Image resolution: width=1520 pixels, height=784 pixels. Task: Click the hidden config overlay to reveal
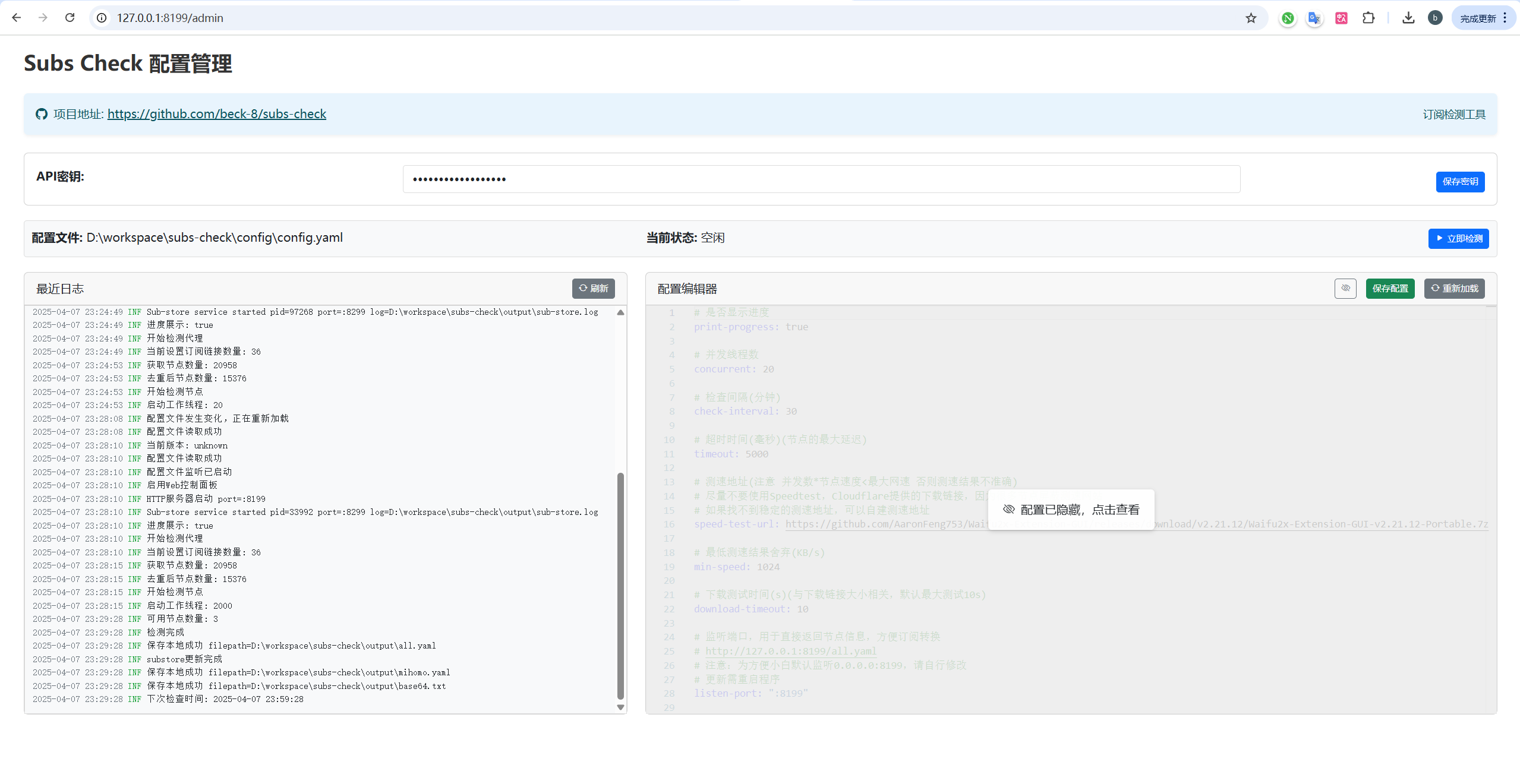pos(1071,510)
